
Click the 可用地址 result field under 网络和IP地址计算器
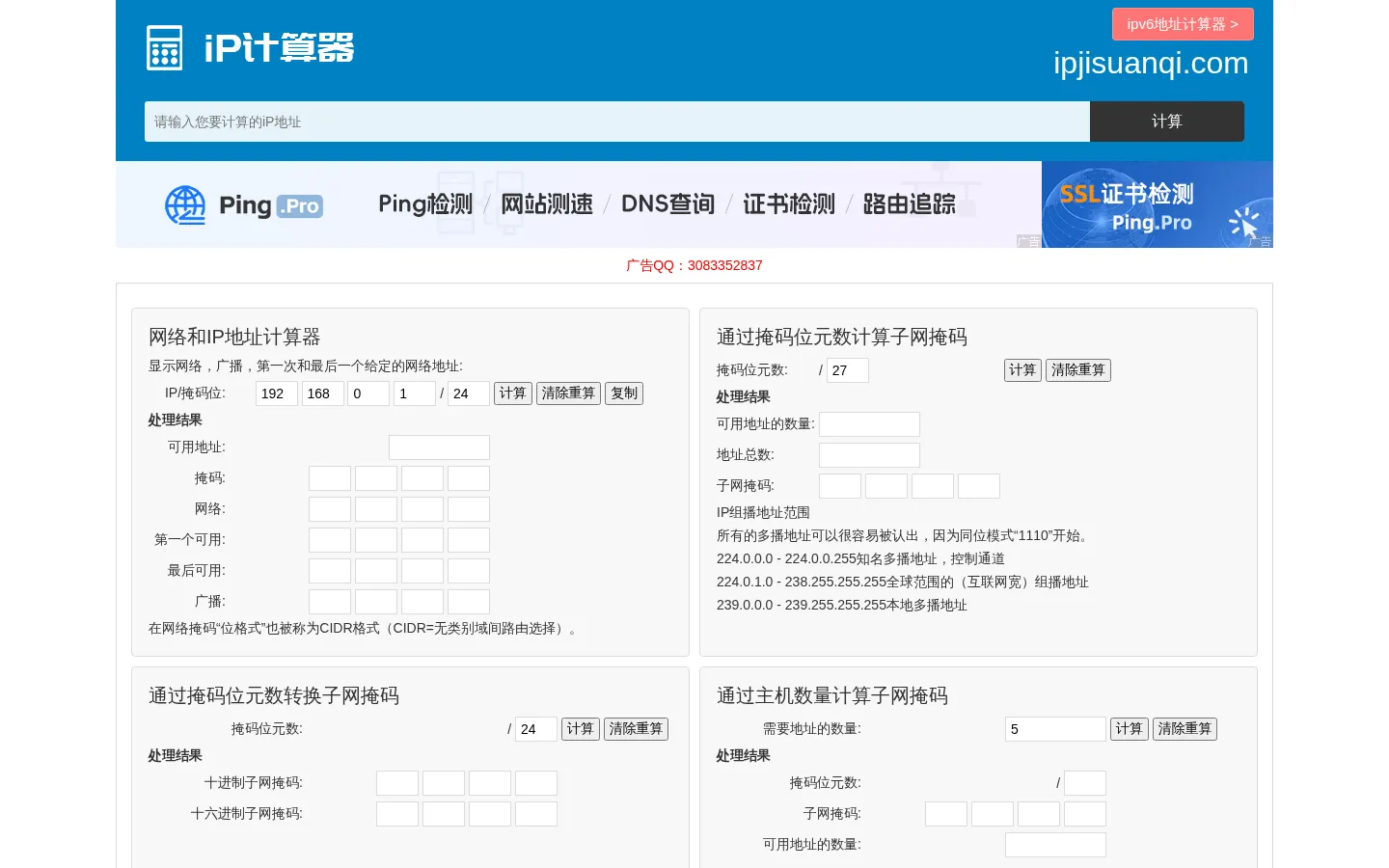(439, 448)
